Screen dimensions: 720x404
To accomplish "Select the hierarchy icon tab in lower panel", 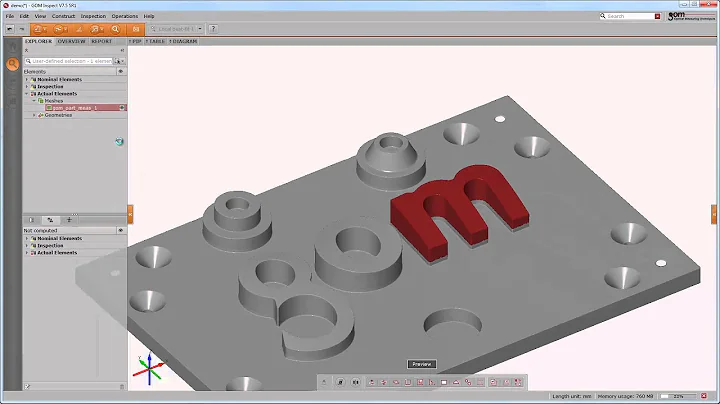I will [x=51, y=220].
